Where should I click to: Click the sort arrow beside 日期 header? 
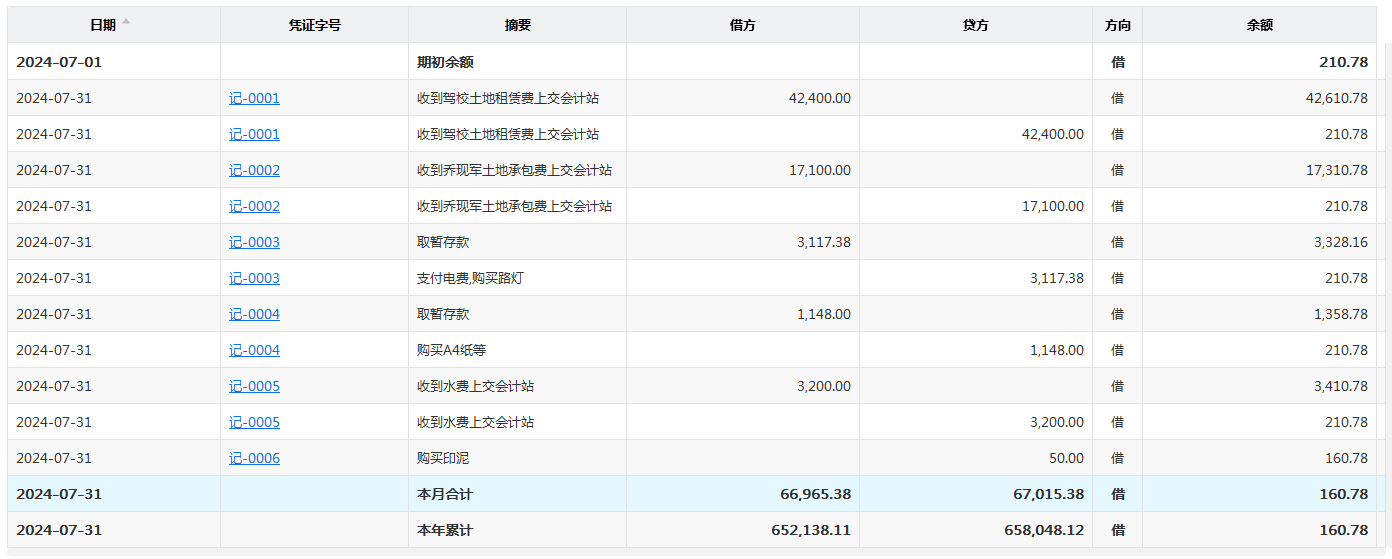point(126,22)
